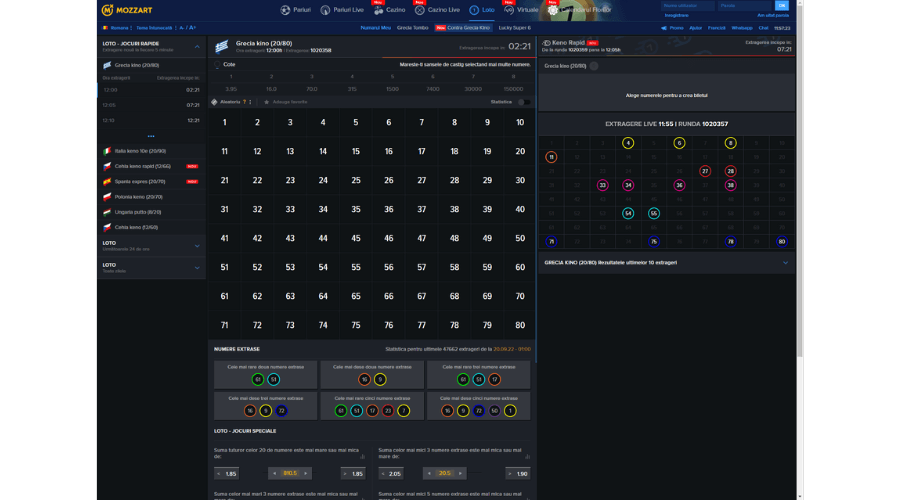The image size is (900, 500).
Task: Open the Whatsapp link
Action: pos(742,28)
